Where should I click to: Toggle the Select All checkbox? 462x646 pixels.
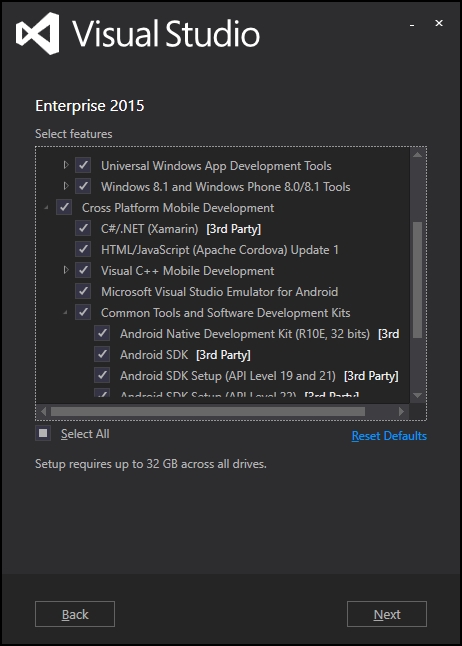click(43, 433)
